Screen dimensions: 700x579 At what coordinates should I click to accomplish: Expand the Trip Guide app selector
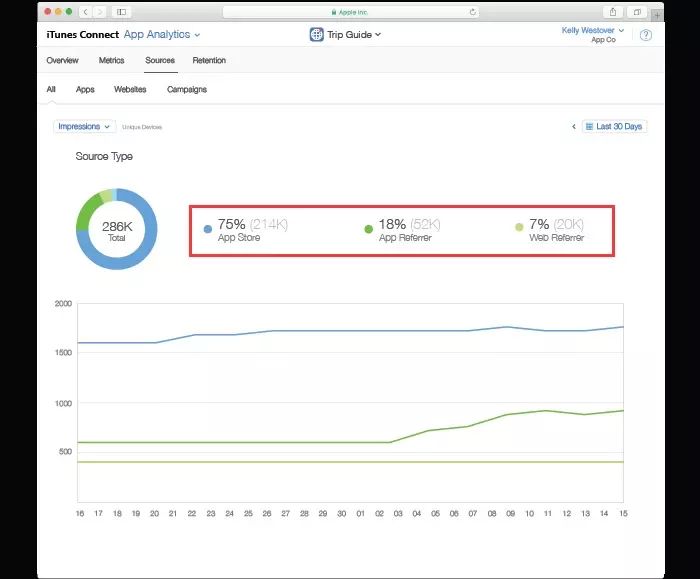click(x=354, y=34)
